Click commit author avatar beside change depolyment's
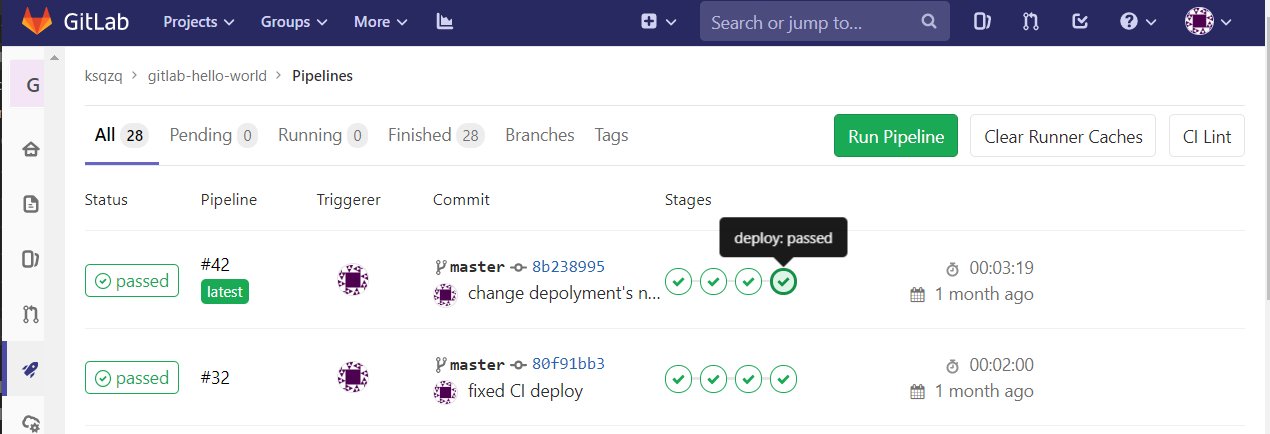Screen dimensions: 1270x434 point(445,295)
